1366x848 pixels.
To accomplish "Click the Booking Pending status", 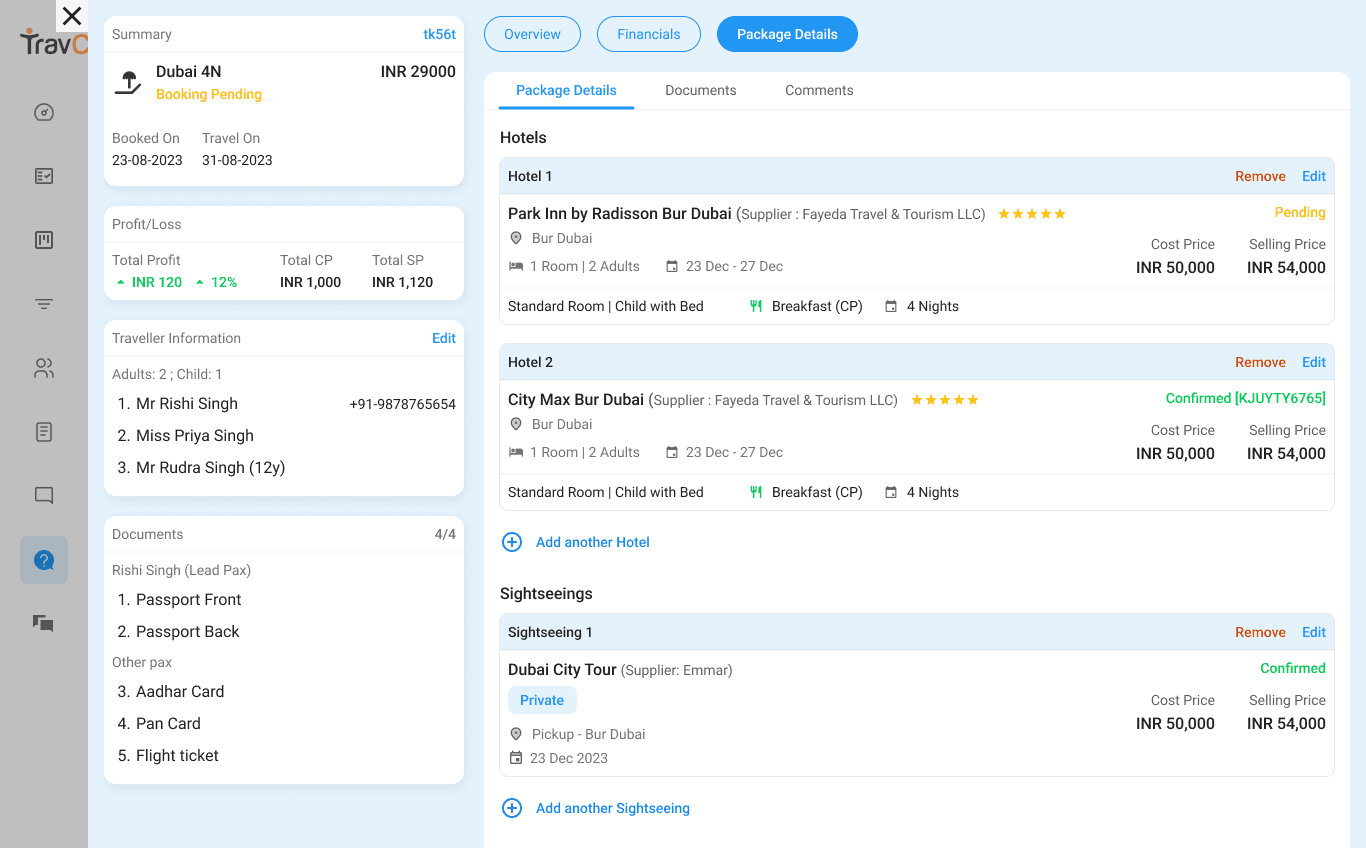I will [x=209, y=94].
